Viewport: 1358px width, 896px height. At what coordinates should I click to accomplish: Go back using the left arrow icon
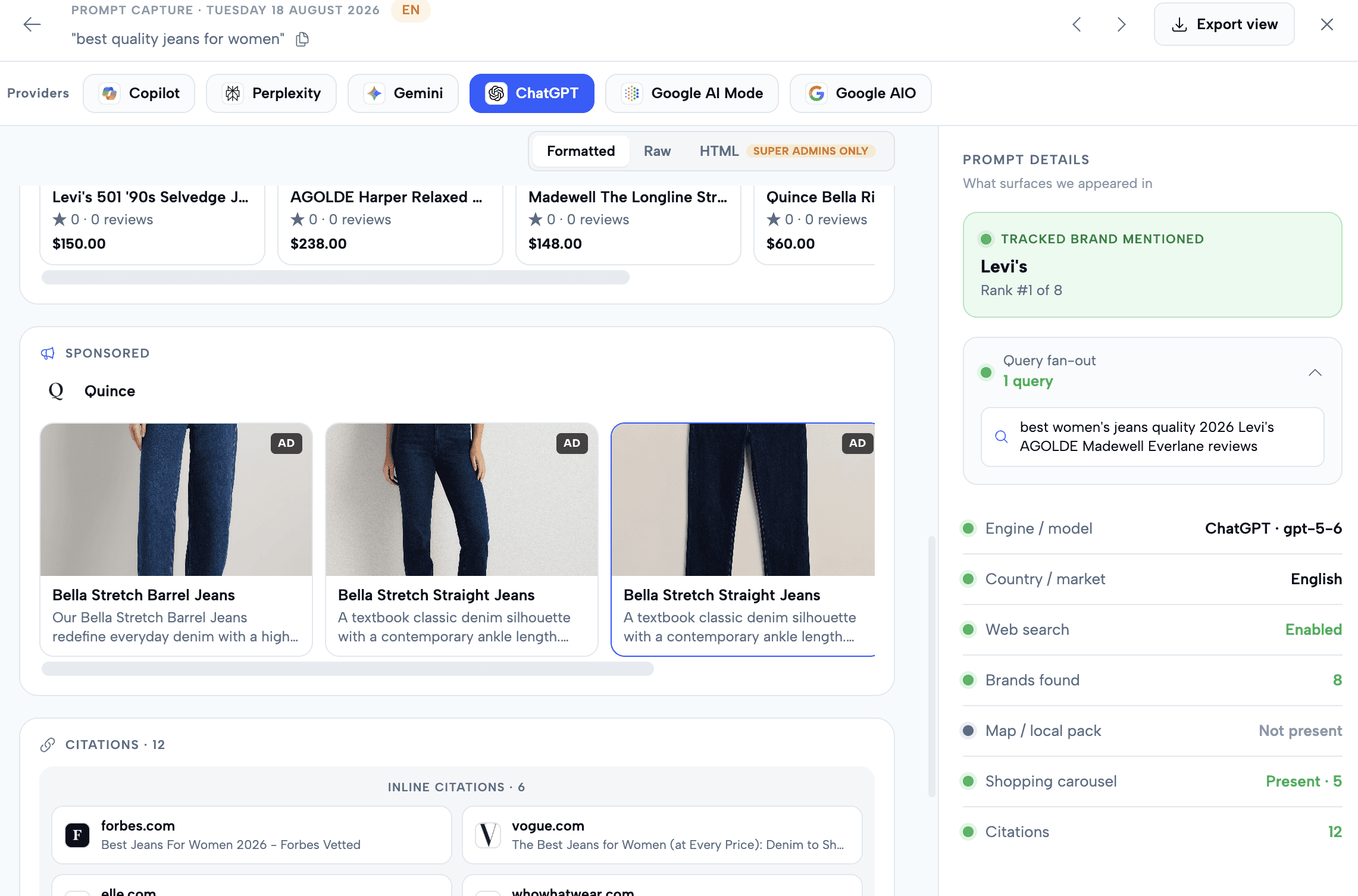(32, 24)
